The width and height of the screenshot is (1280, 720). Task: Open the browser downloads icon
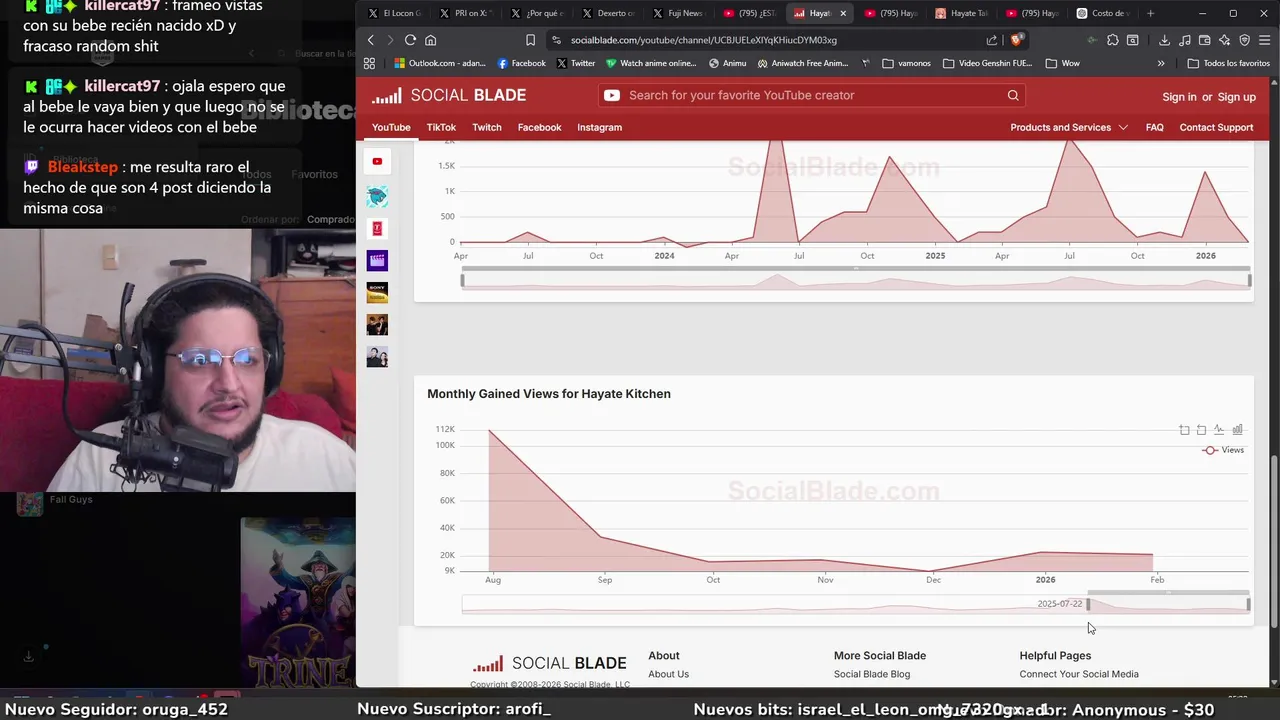[x=1164, y=40]
